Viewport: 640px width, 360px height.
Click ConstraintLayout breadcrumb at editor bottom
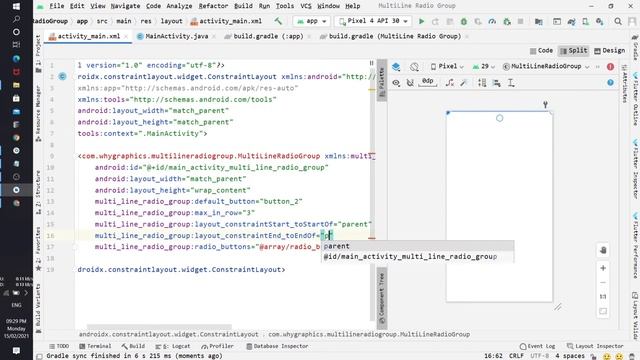169,334
